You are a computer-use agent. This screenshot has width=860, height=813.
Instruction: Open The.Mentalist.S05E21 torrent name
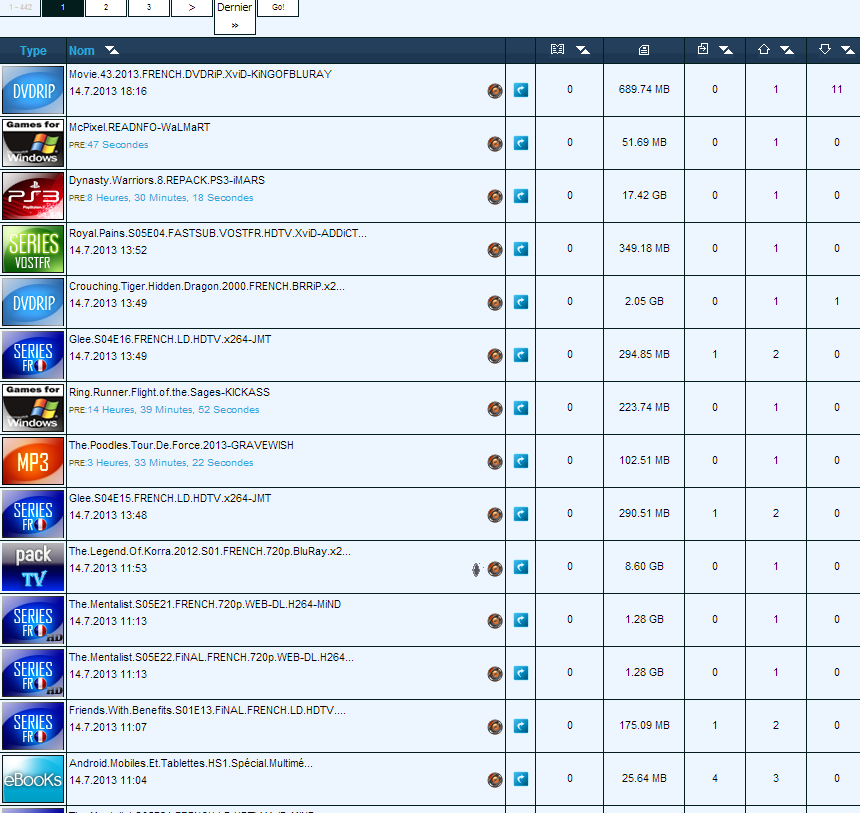(205, 605)
